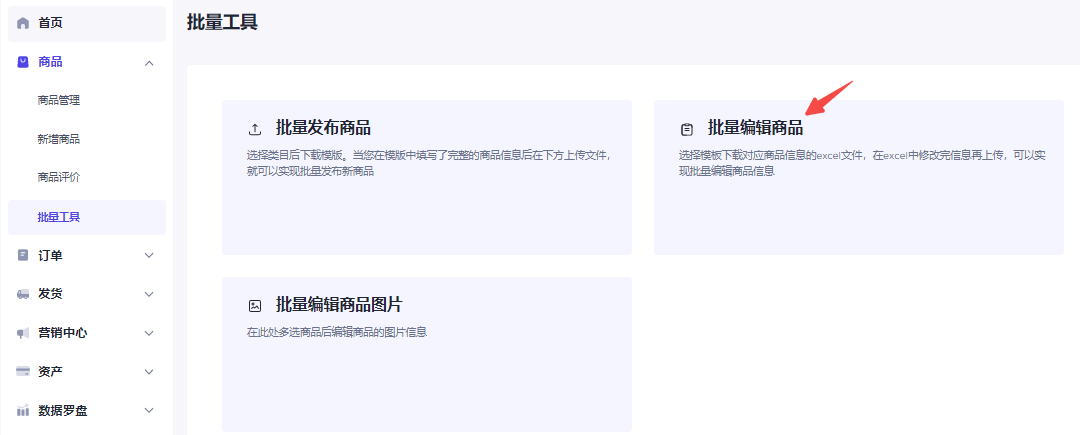Select 商品评价 in sidebar
The image size is (1080, 435).
click(x=59, y=178)
